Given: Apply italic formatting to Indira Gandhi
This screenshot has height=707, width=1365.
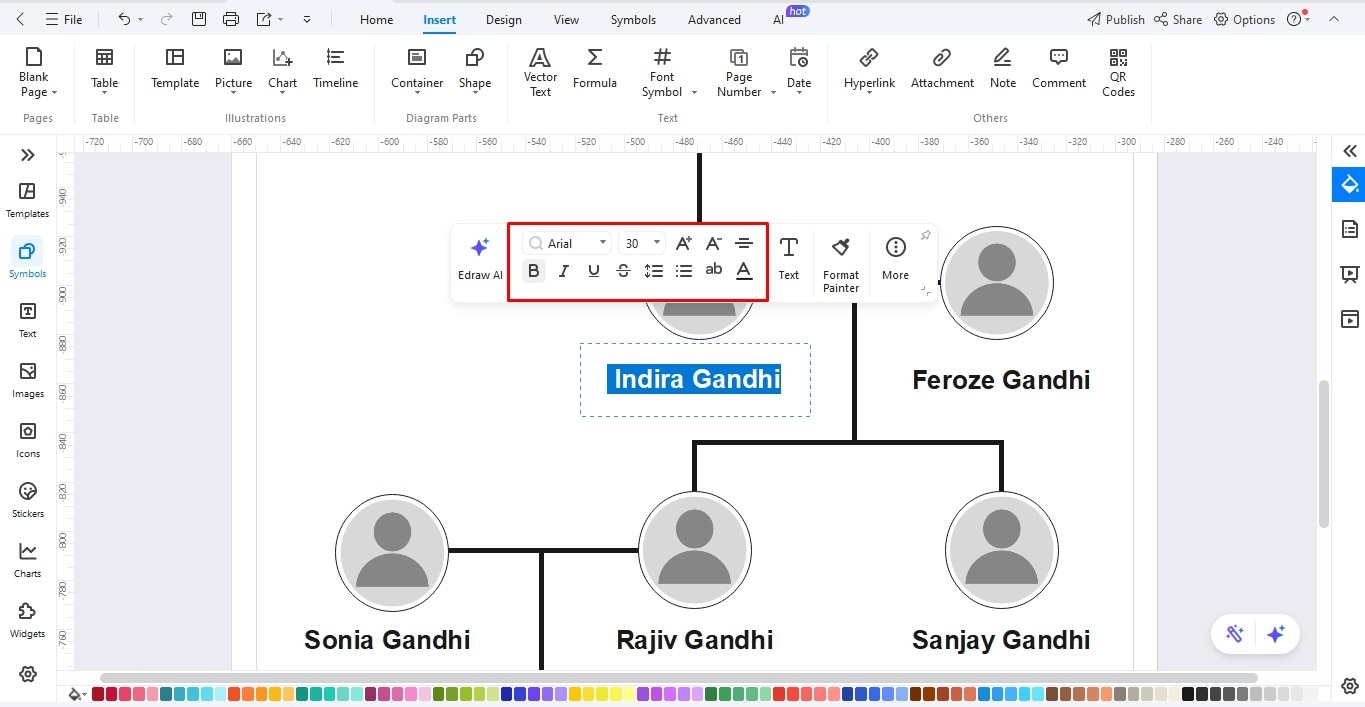Looking at the screenshot, I should [563, 270].
